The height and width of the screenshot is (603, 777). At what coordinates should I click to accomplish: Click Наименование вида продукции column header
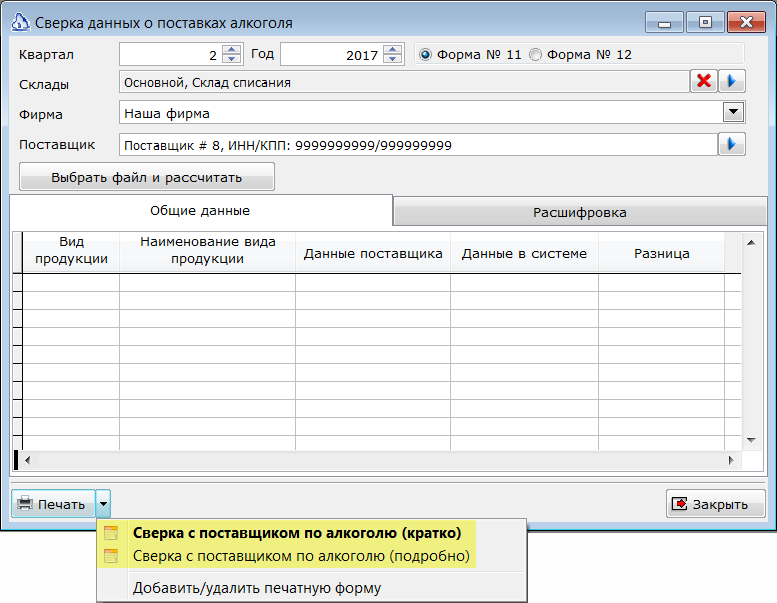(208, 251)
